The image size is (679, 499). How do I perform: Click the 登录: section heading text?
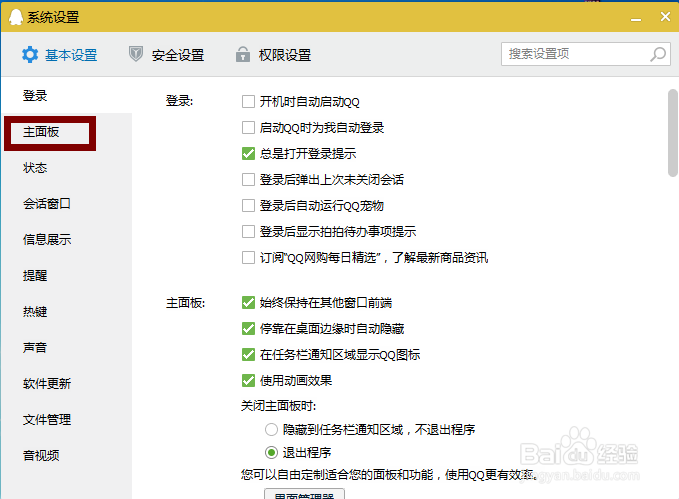pos(179,101)
